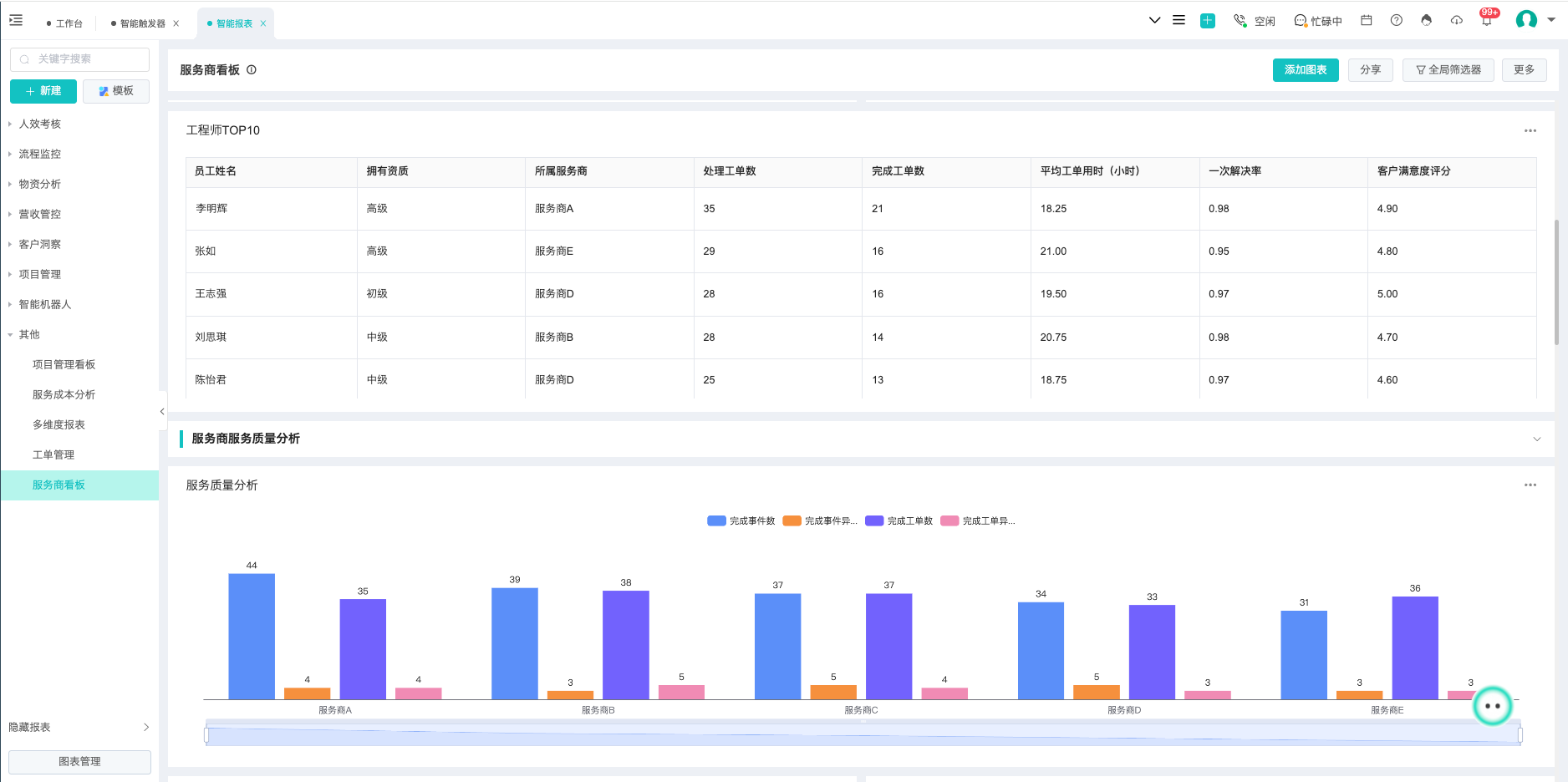Screen dimensions: 1568x782
Task: Switch to the 工作台 tab
Action: click(x=65, y=23)
